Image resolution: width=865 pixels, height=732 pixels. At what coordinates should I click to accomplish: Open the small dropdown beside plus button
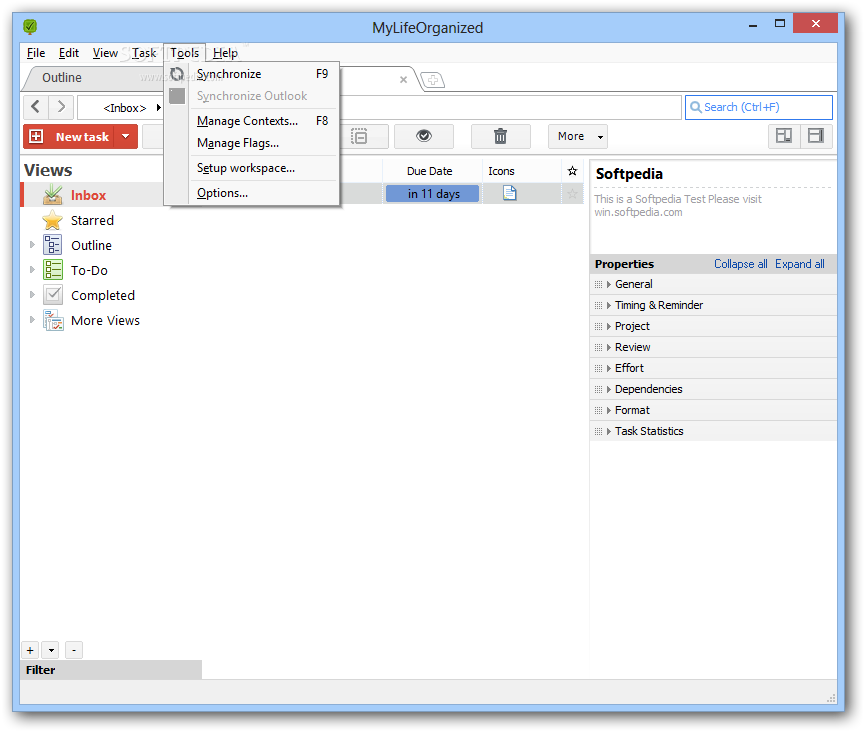click(x=51, y=650)
